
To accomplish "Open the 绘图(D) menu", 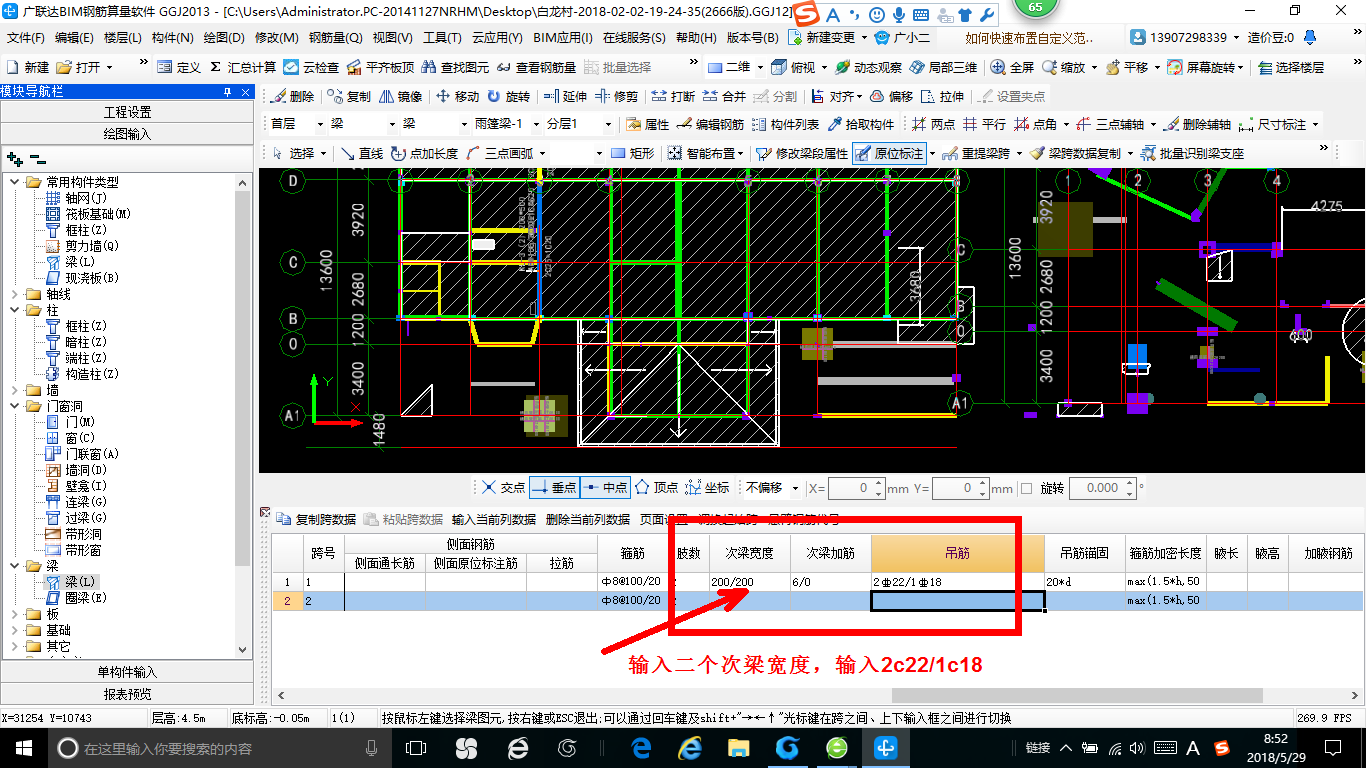I will point(224,37).
